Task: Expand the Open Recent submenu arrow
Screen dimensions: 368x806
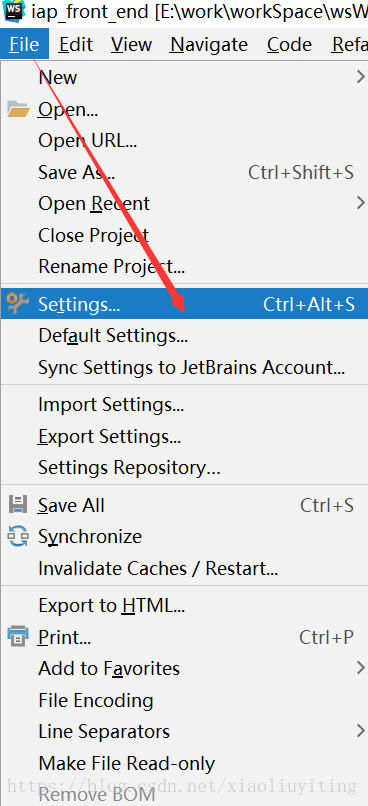Action: (x=361, y=203)
